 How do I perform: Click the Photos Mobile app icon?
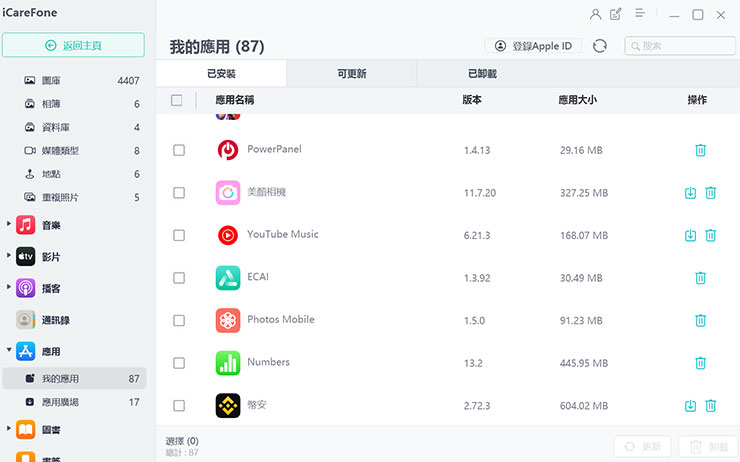[228, 320]
